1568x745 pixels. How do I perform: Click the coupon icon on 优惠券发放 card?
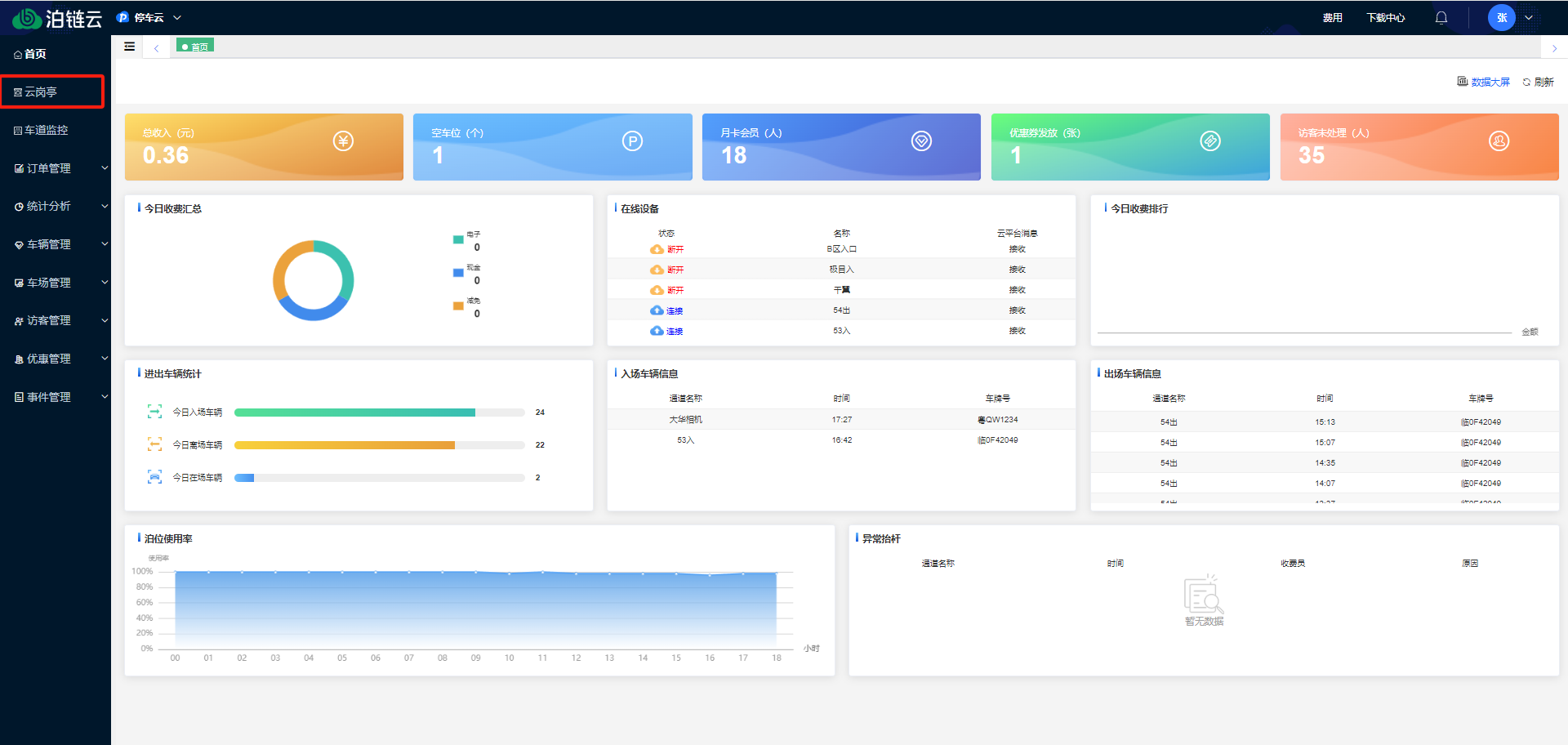tap(1210, 141)
